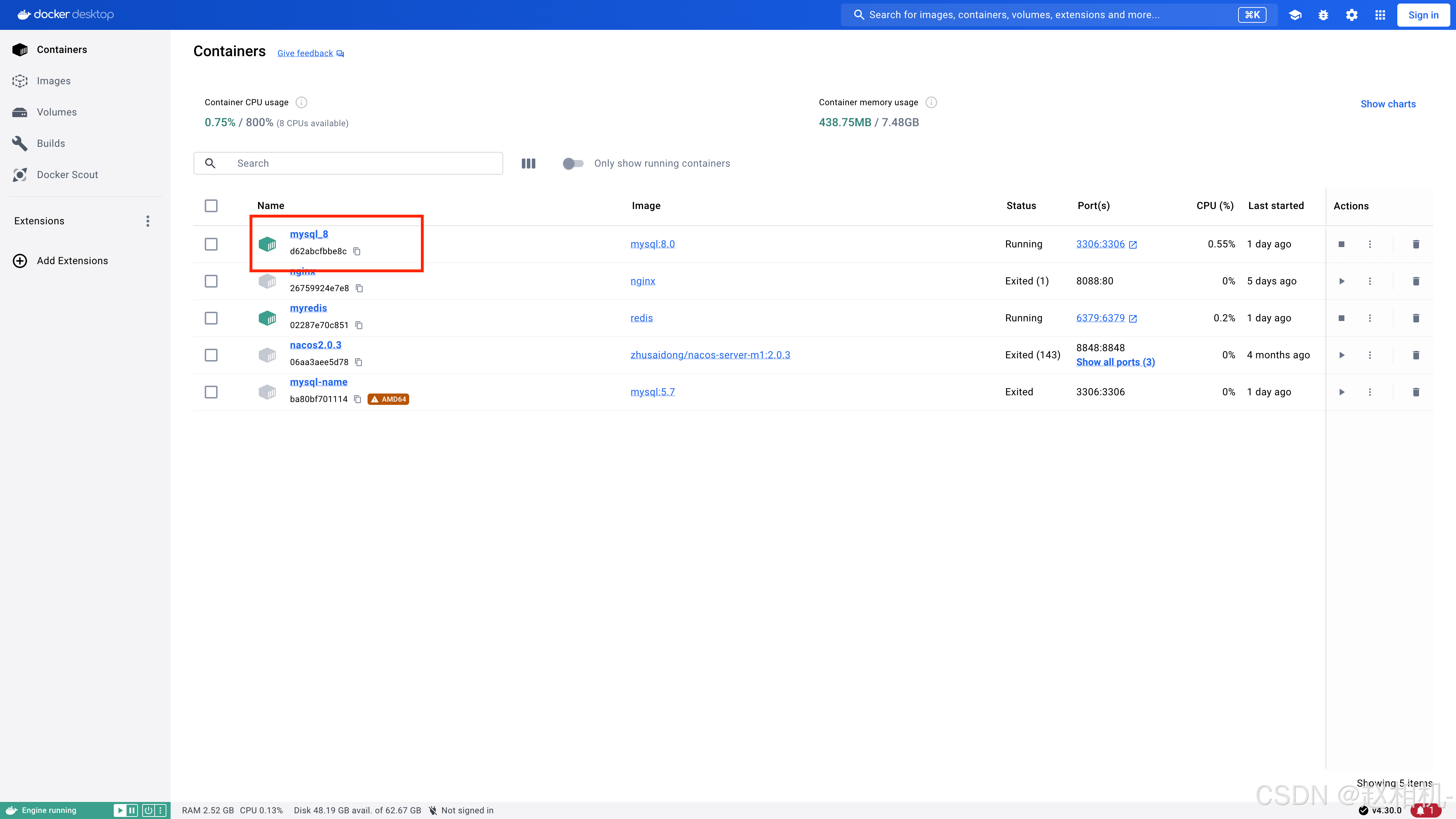
Task: Open the Learning center graduation cap icon
Action: point(1295,15)
